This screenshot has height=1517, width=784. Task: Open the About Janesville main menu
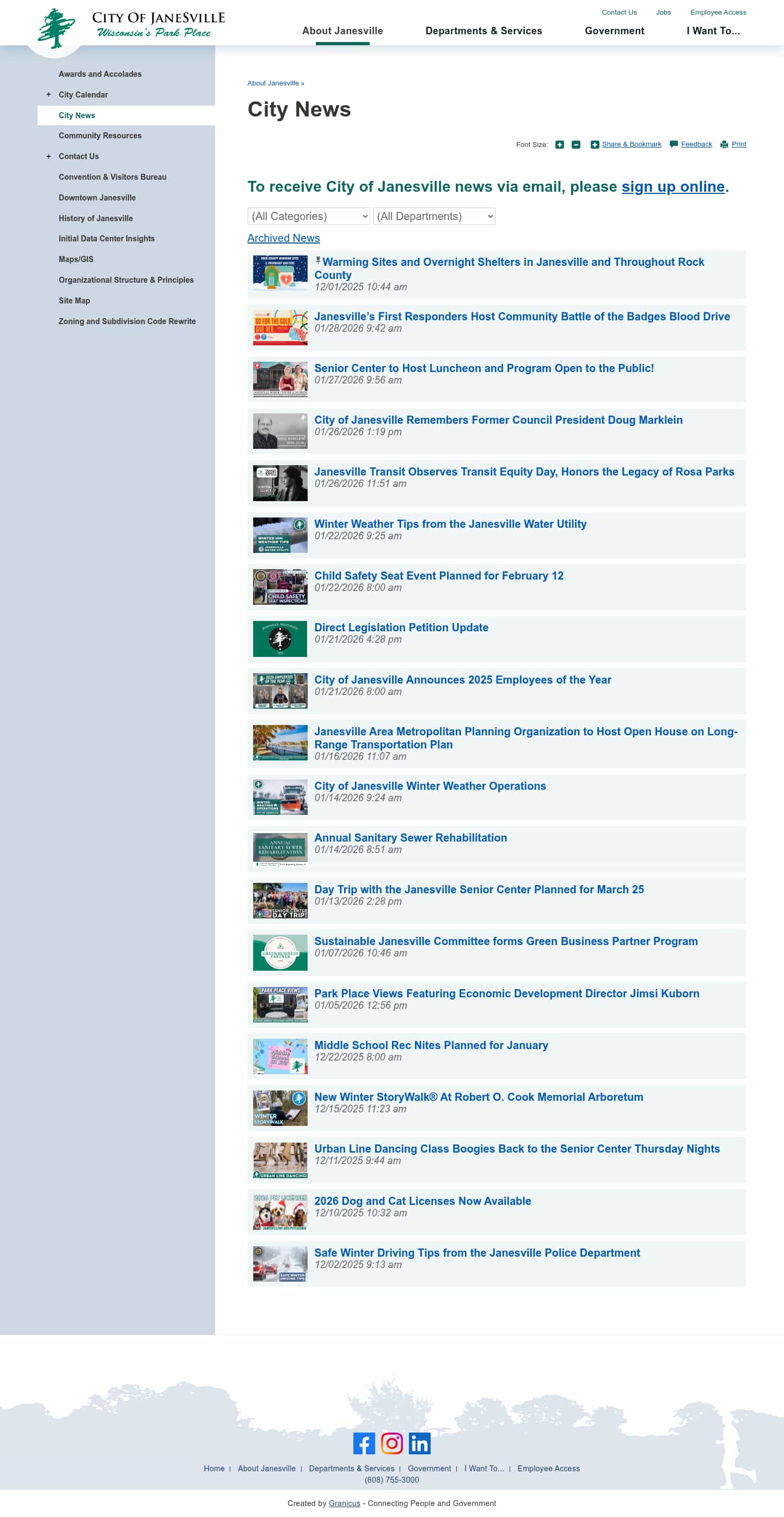click(x=342, y=31)
